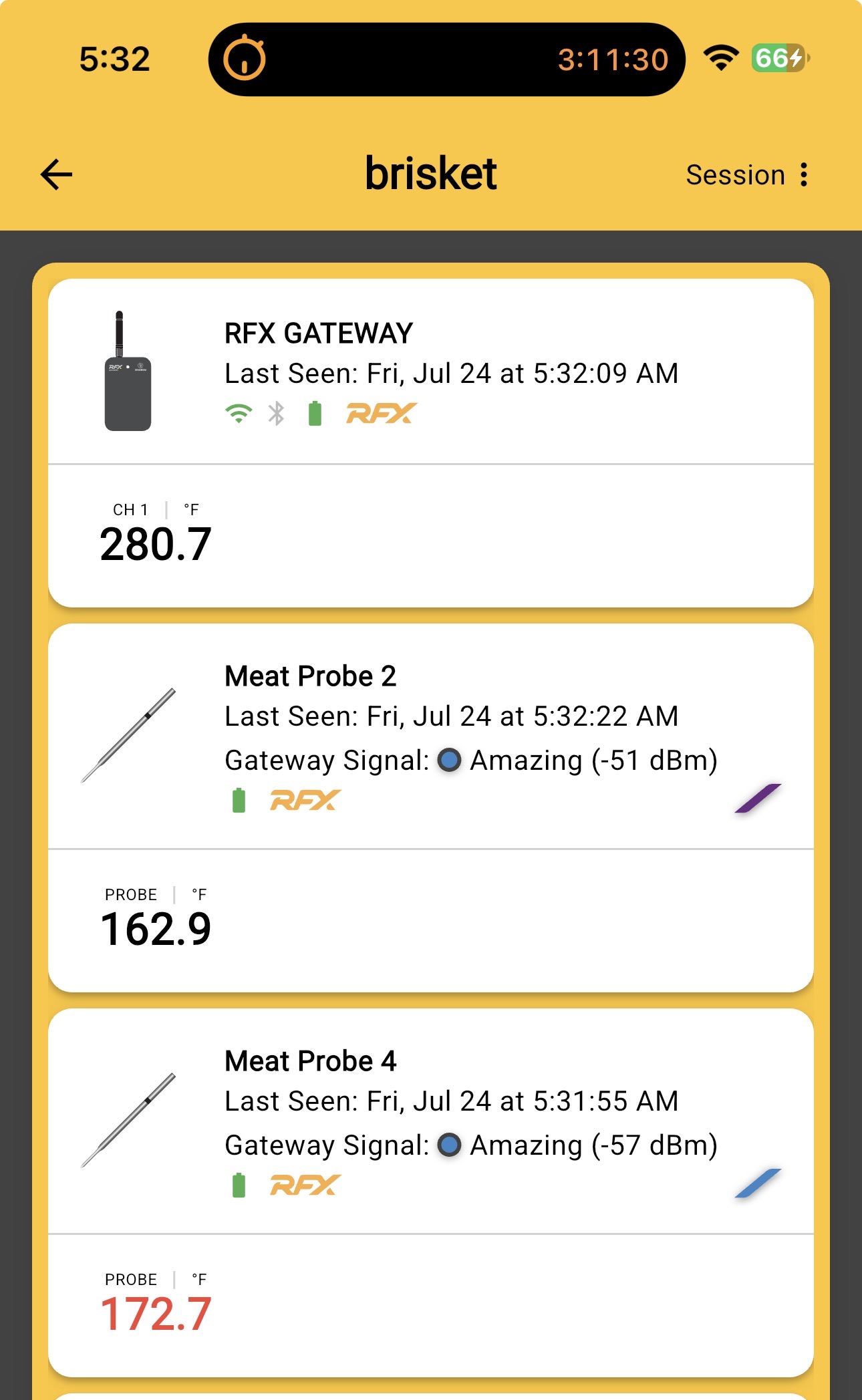
Task: Tap the 3:11:30 timer in Dynamic Island
Action: click(613, 59)
